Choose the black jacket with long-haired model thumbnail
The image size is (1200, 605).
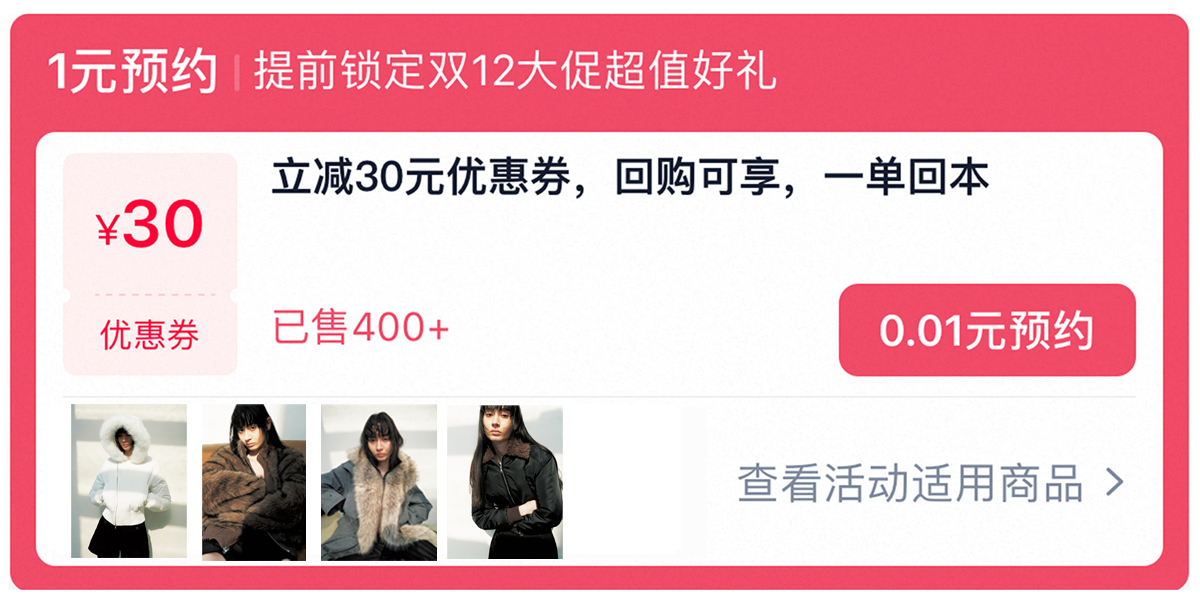click(x=505, y=481)
